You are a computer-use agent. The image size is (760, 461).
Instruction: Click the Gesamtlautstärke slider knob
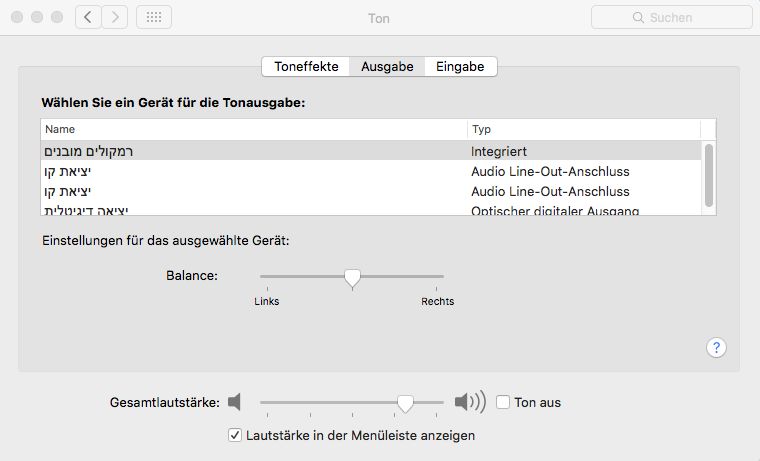[405, 402]
